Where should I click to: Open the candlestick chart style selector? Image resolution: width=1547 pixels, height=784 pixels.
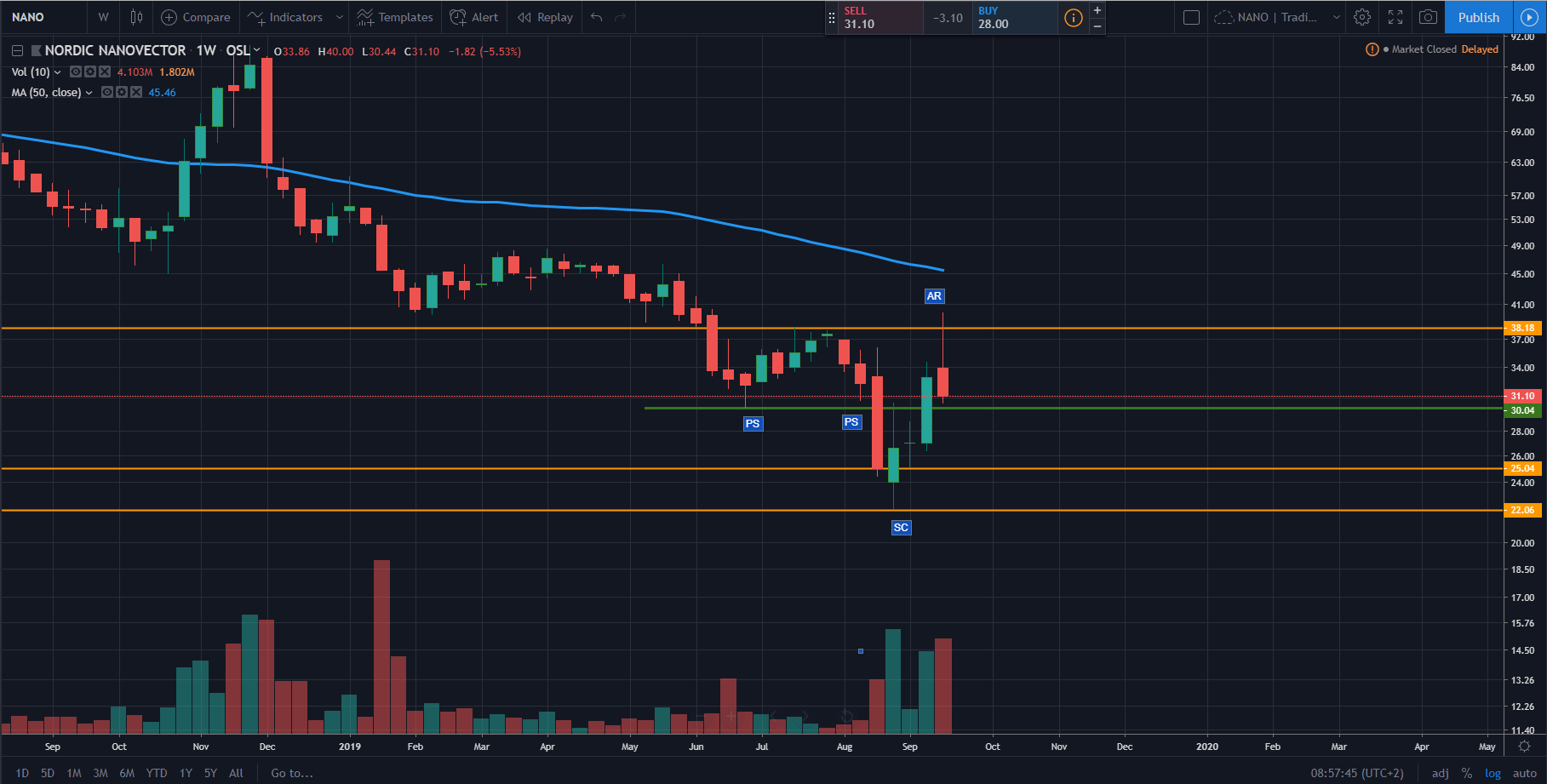tap(136, 17)
